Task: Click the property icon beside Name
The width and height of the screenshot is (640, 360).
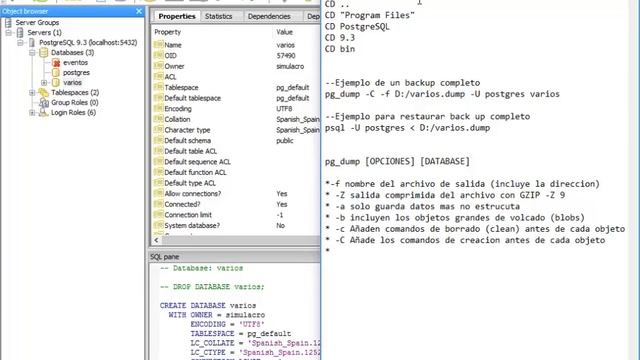Action: click(158, 44)
